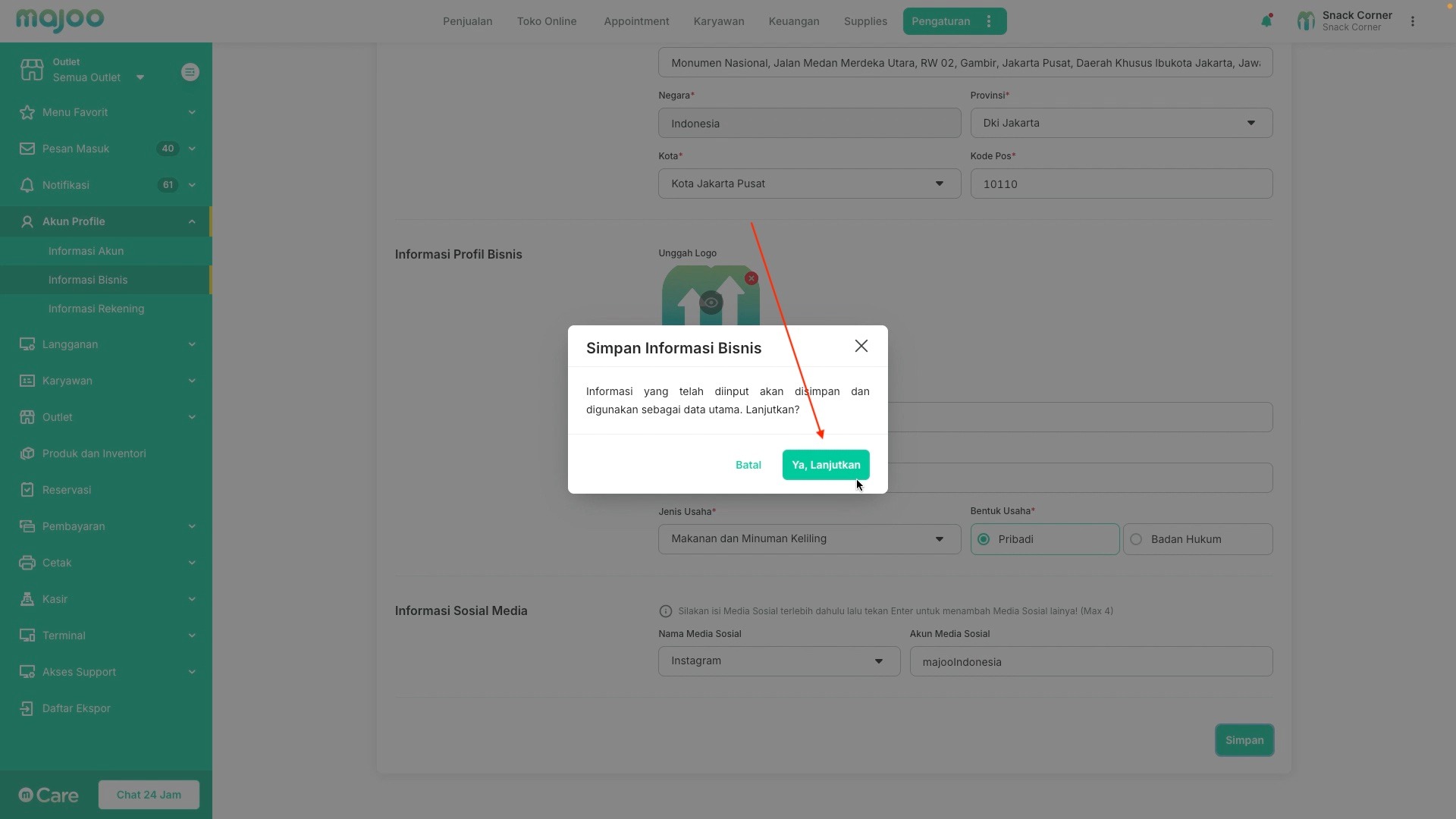Go to Informasi Rekening submenu
The image size is (1456, 819).
(x=96, y=309)
